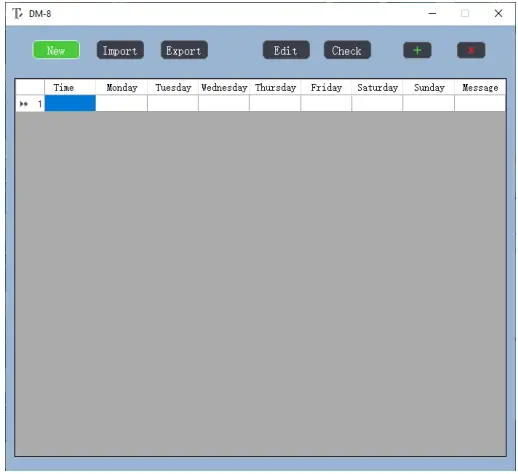Click the DM-8 app icon in title bar
This screenshot has height=474, width=518.
click(x=17, y=14)
